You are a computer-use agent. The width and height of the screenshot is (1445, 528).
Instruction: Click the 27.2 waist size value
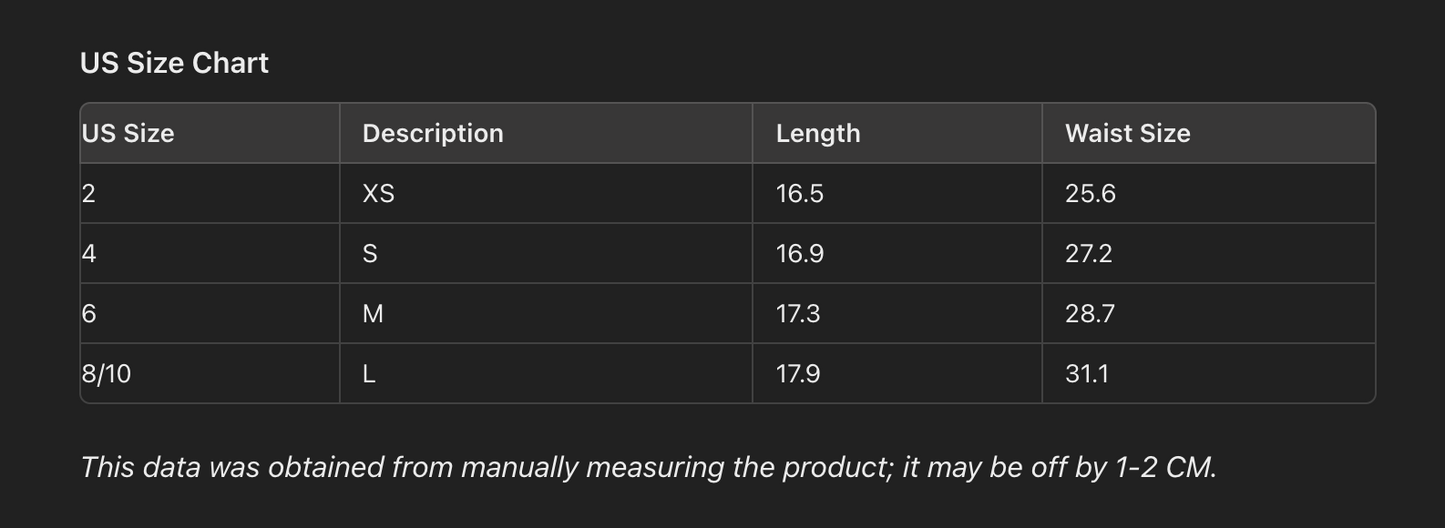pos(1088,253)
